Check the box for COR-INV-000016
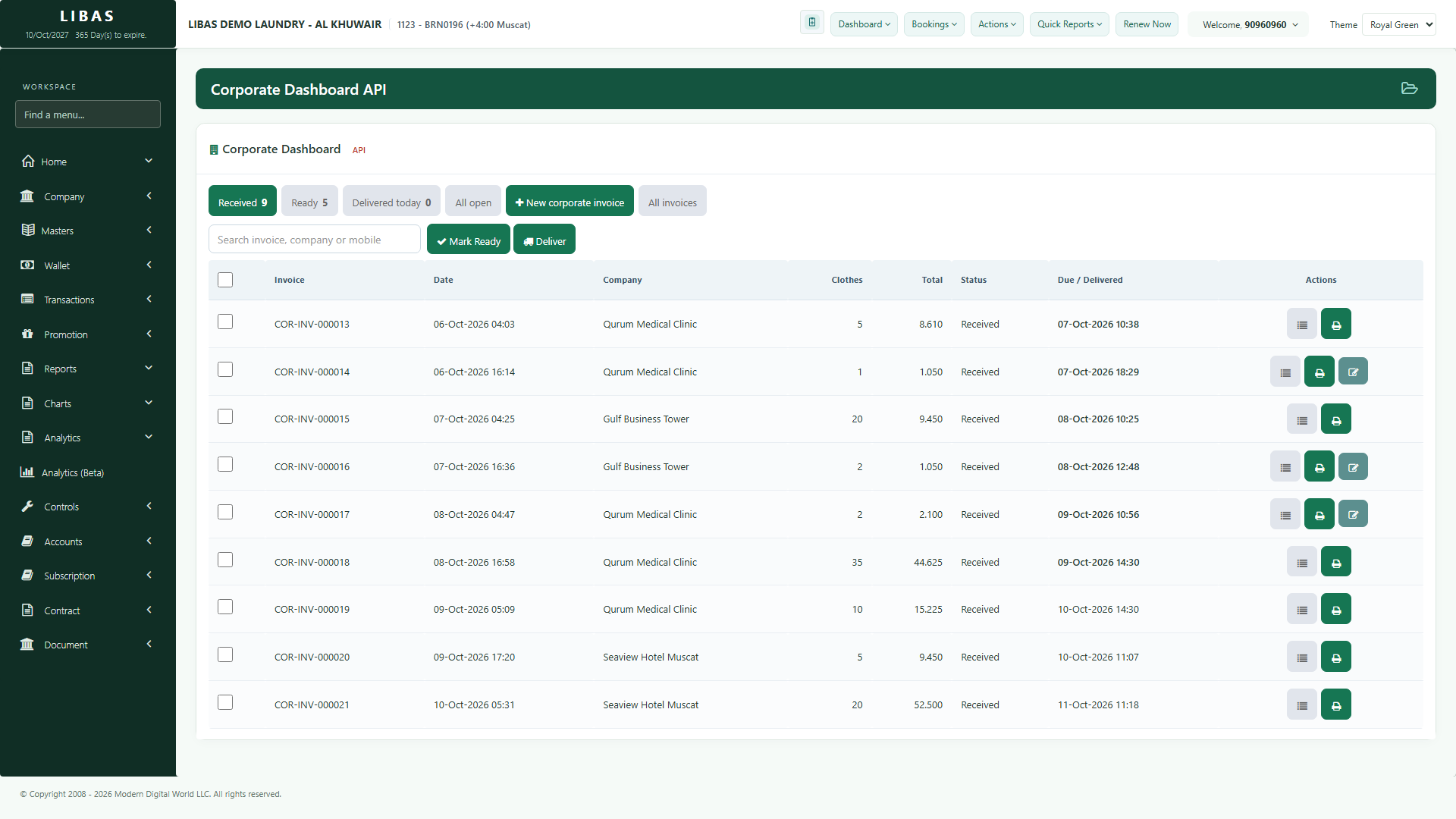Screen dimensions: 1456x819 click(x=225, y=464)
